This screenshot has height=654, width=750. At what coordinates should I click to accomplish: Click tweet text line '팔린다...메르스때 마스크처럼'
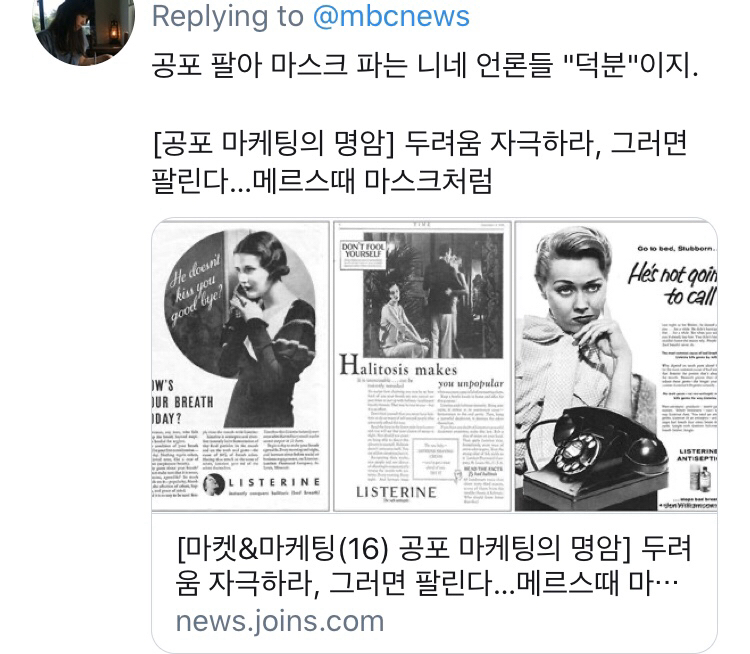322,182
